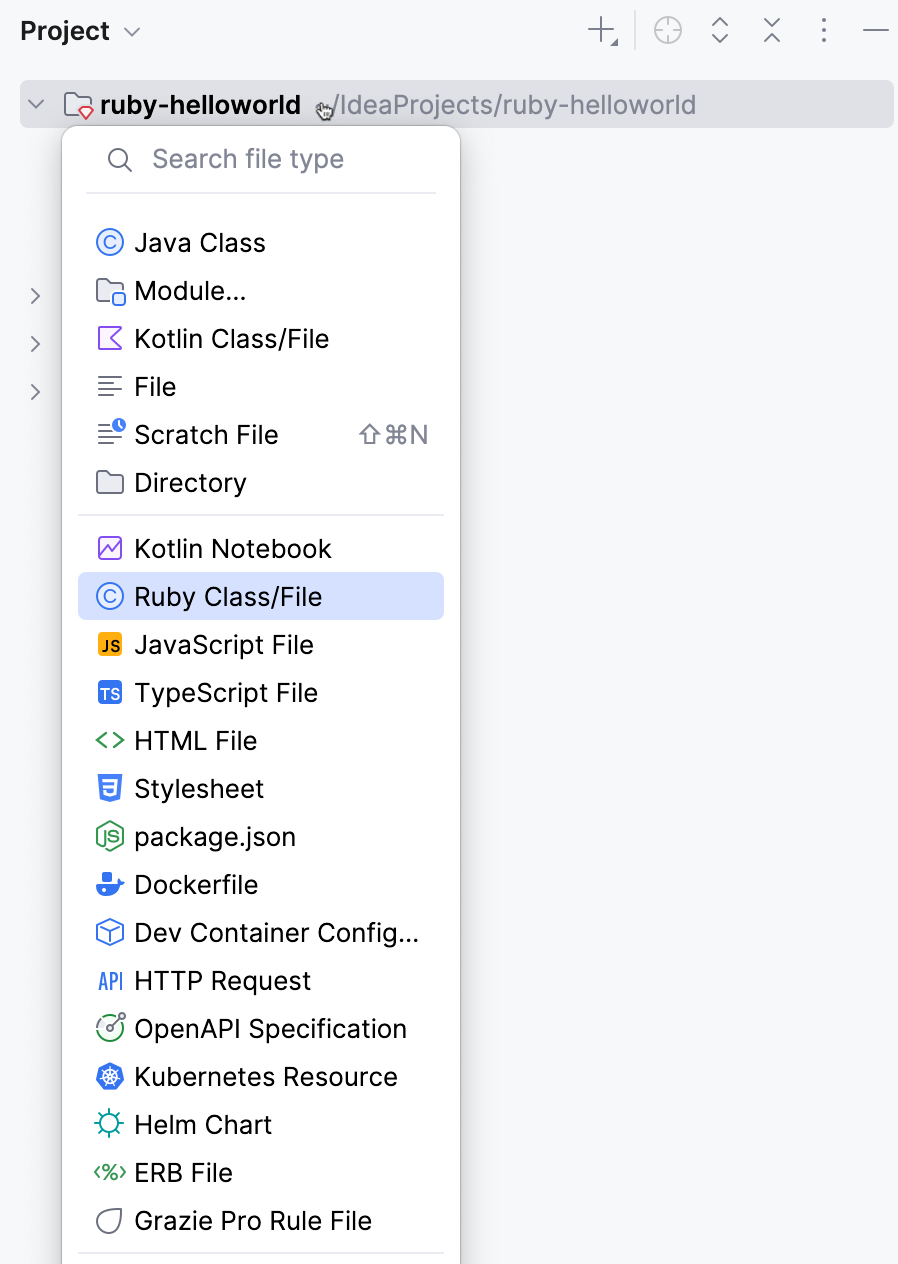Viewport: 898px width, 1264px height.
Task: Choose Kotlin Notebook in the new file menu
Action: [x=232, y=548]
